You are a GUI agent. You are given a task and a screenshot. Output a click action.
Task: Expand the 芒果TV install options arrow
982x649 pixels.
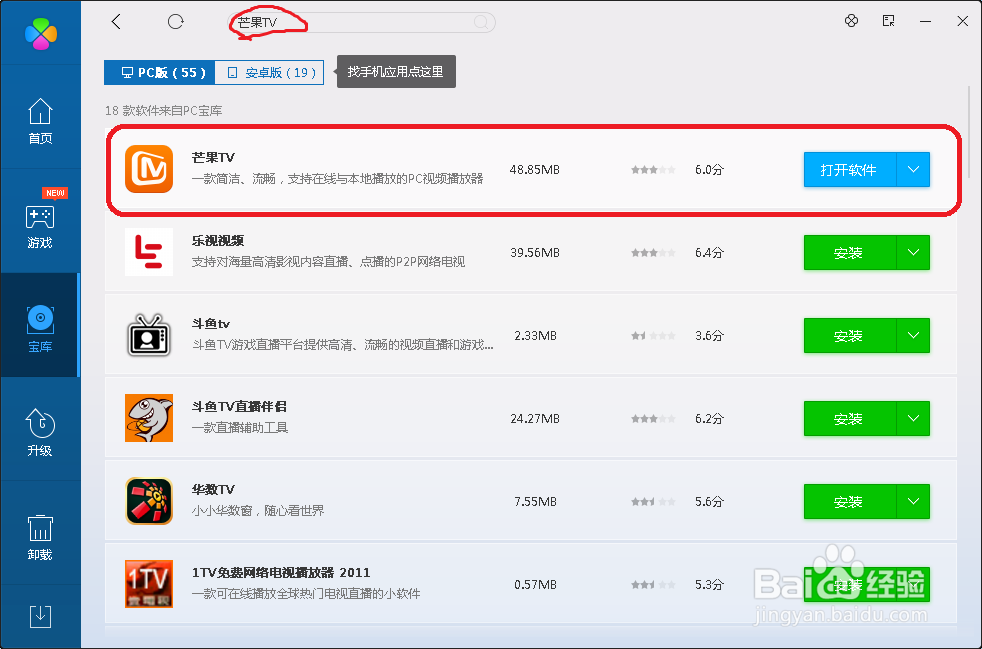(x=912, y=169)
